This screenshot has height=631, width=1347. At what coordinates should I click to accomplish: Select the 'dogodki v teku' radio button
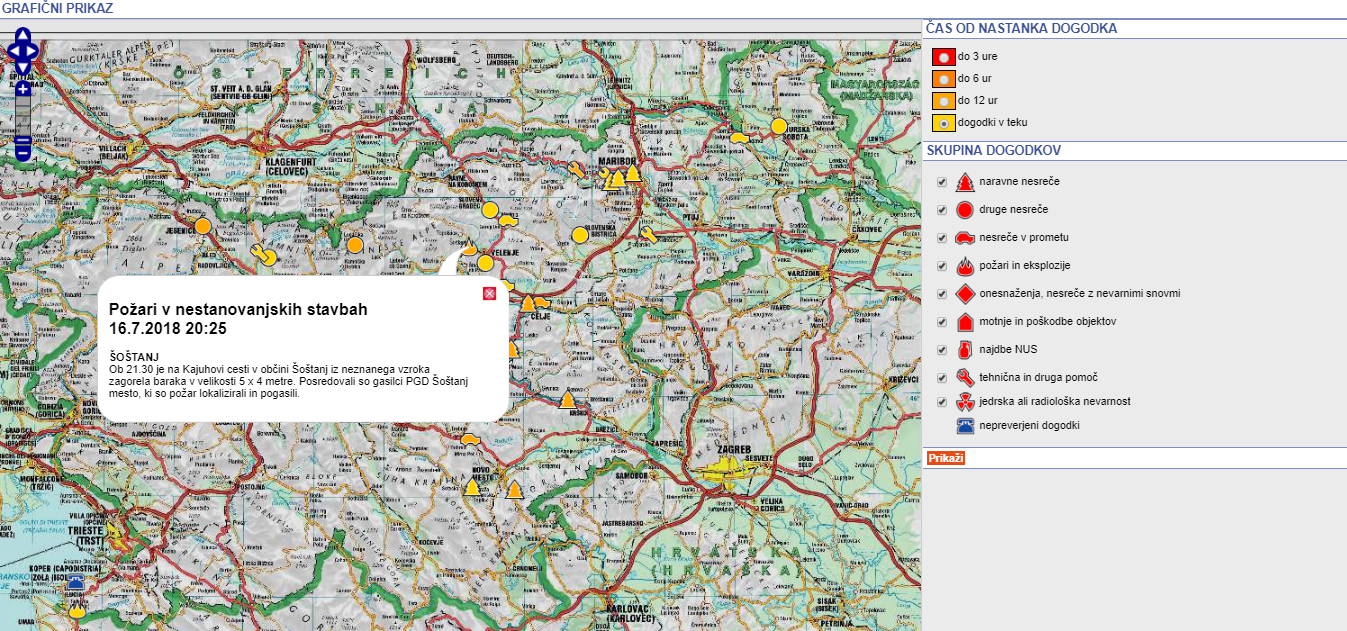943,123
